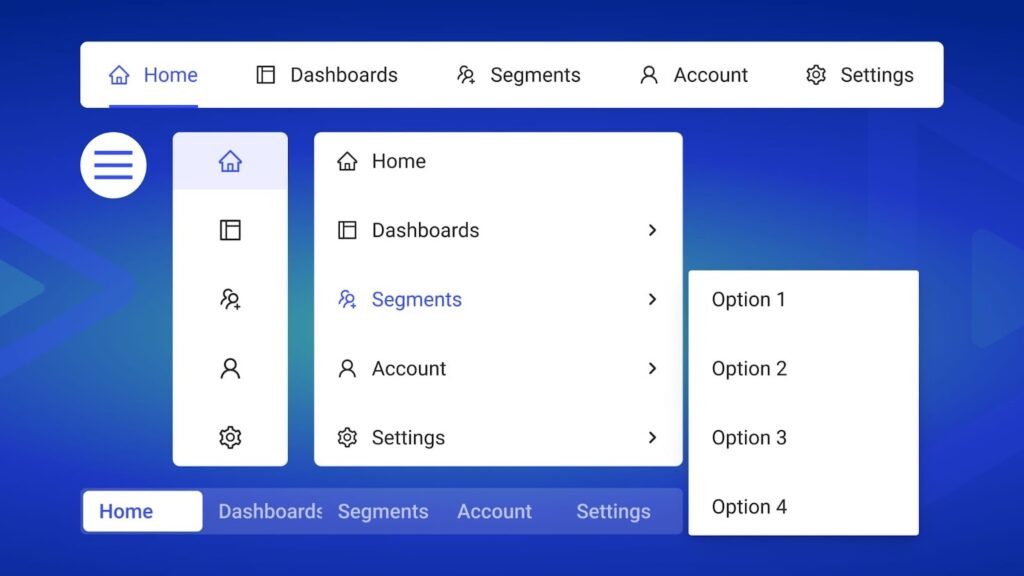1024x576 pixels.
Task: Expand the Dashboards submenu chevron
Action: (652, 230)
